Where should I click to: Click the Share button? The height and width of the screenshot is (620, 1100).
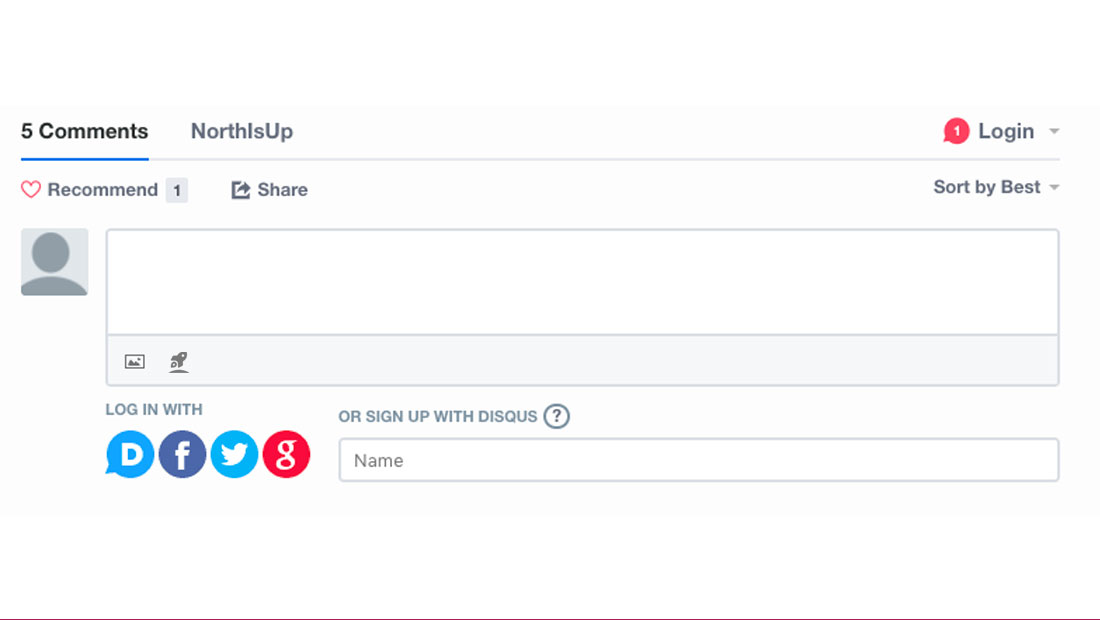click(269, 190)
